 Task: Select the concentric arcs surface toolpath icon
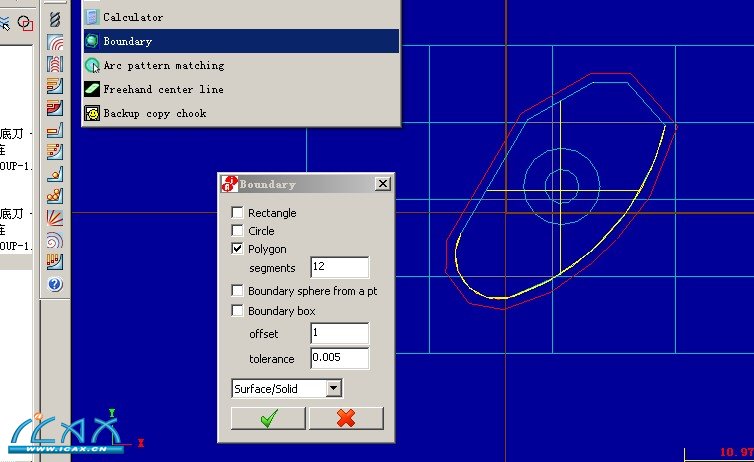[x=55, y=42]
